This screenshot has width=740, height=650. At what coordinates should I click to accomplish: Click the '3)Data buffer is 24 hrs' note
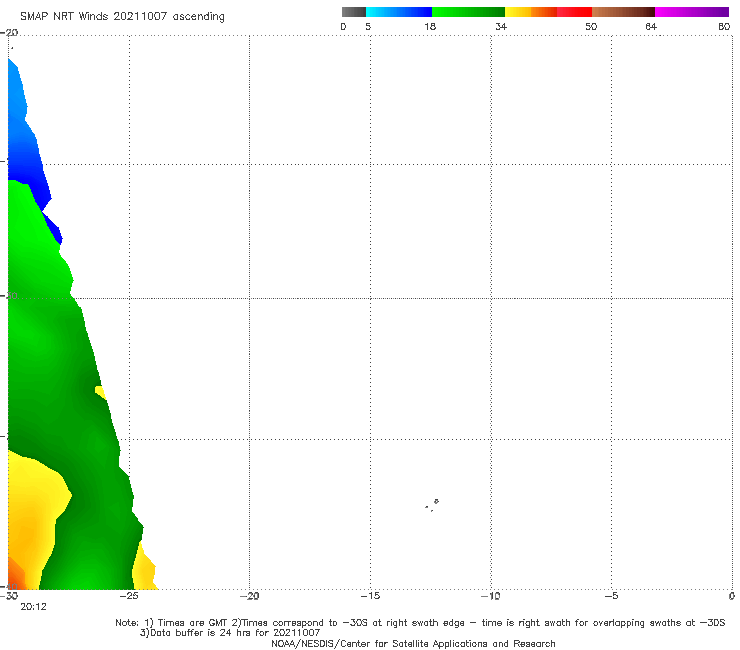[x=230, y=633]
